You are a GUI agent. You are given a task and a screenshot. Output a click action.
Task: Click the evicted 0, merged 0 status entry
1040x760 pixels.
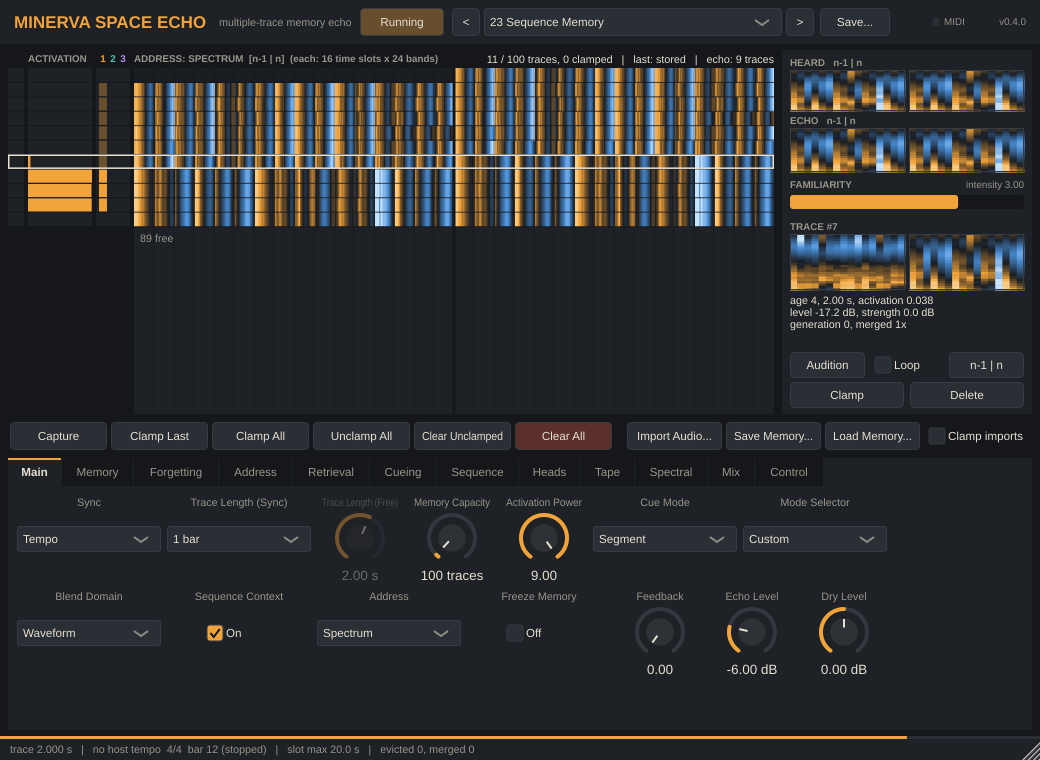point(427,749)
